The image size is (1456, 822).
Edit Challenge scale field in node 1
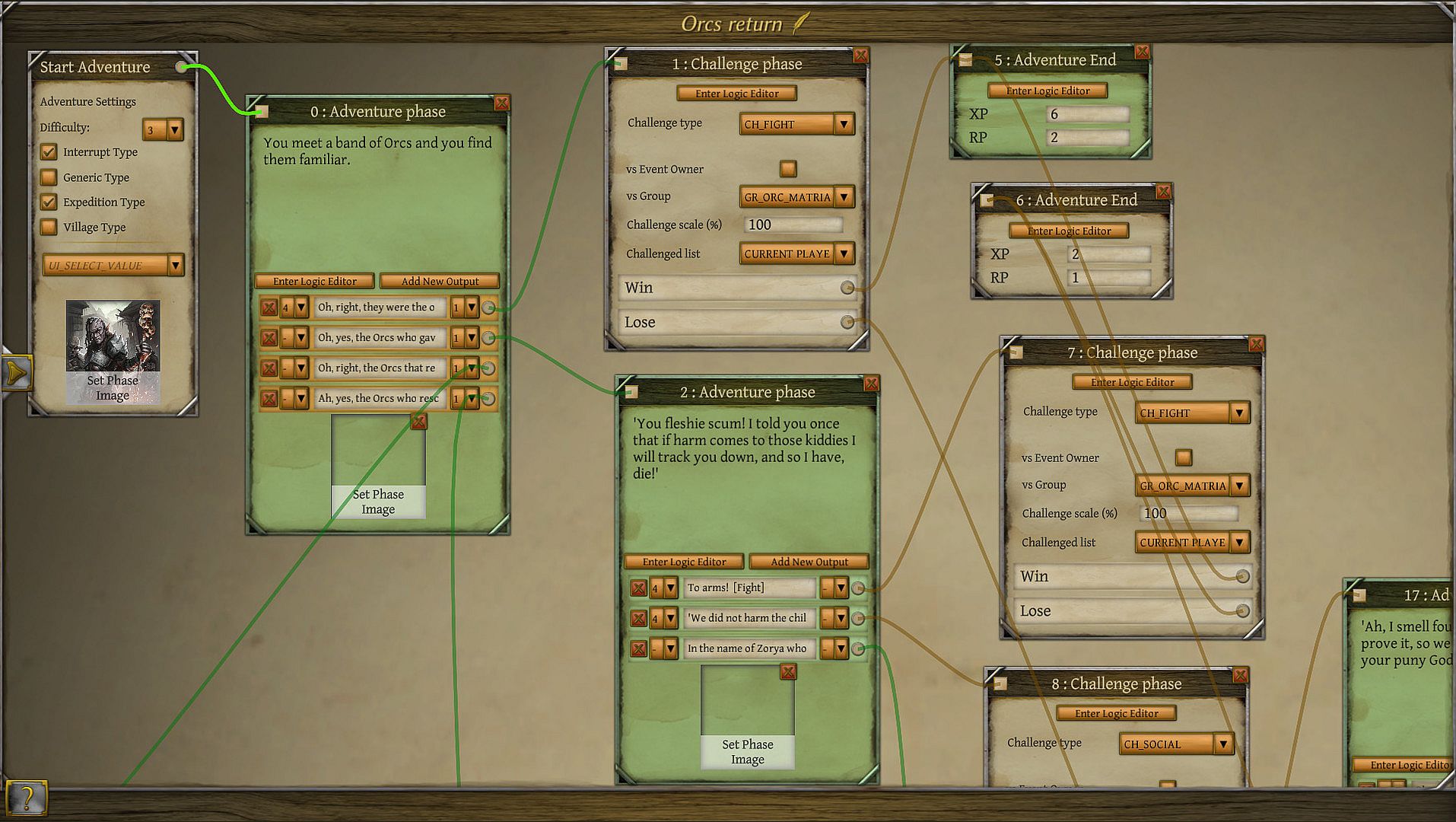[794, 225]
